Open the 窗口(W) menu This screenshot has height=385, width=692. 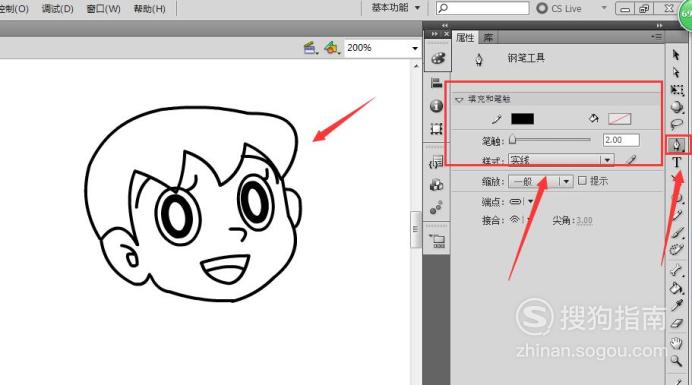pyautogui.click(x=103, y=8)
